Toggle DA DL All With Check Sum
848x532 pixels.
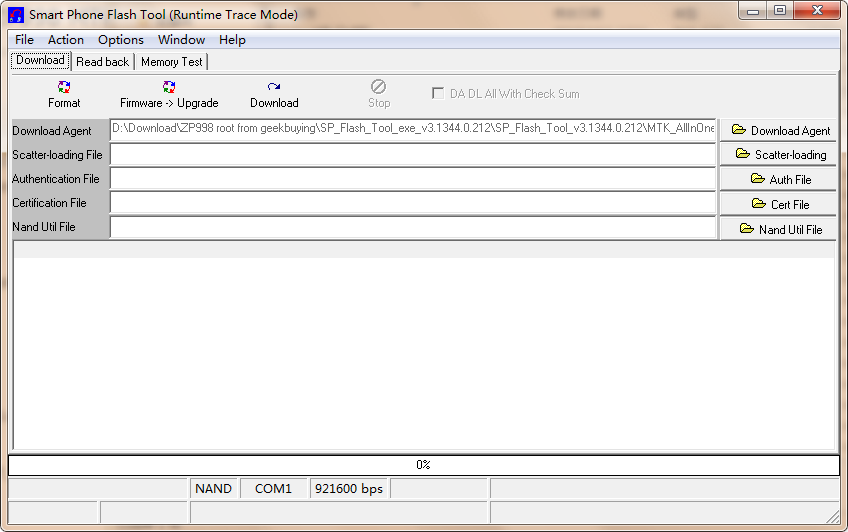438,94
